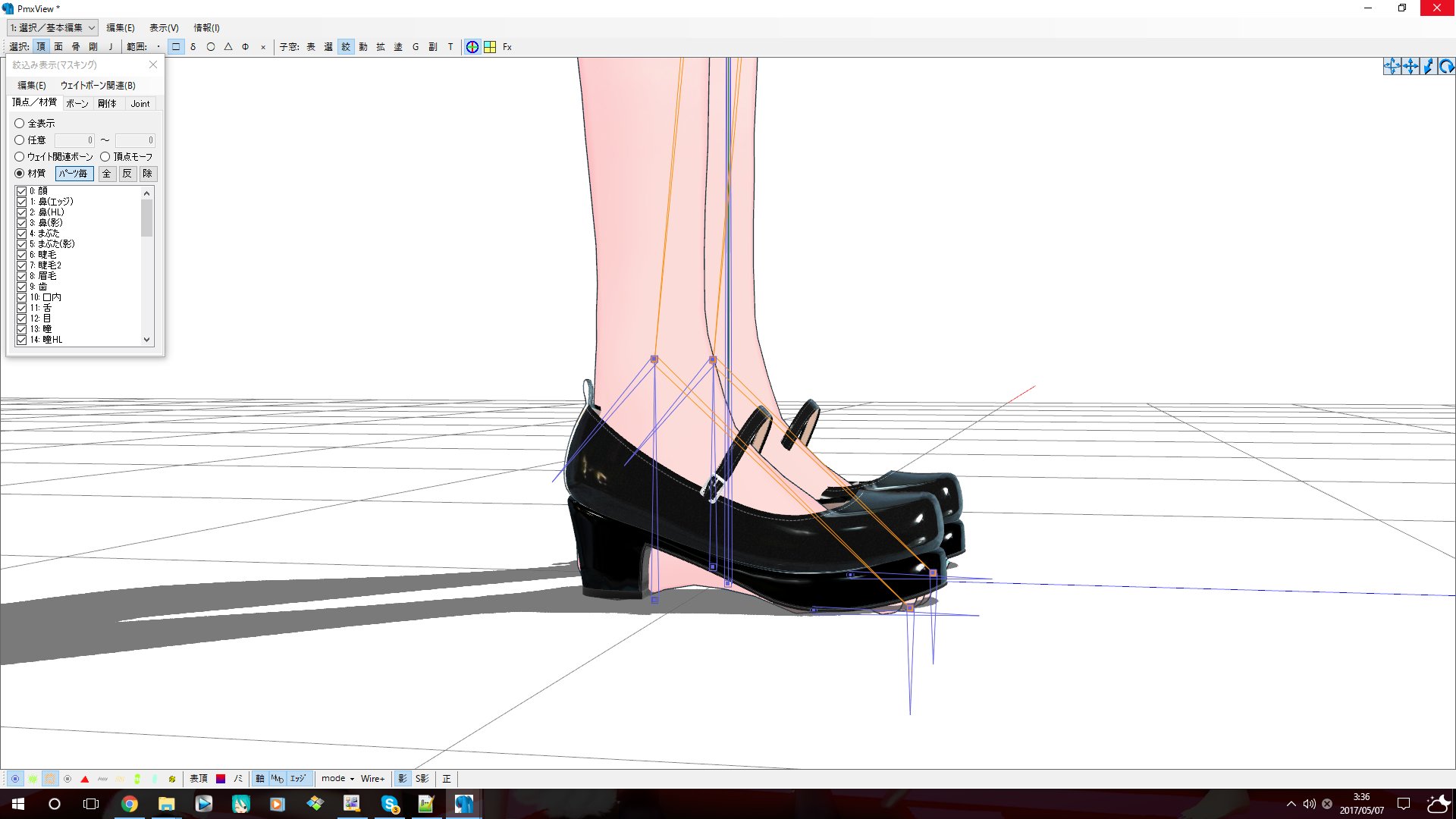Screen dimensions: 1456x819
Task: Open the 動 (move) sub-window
Action: pyautogui.click(x=363, y=47)
